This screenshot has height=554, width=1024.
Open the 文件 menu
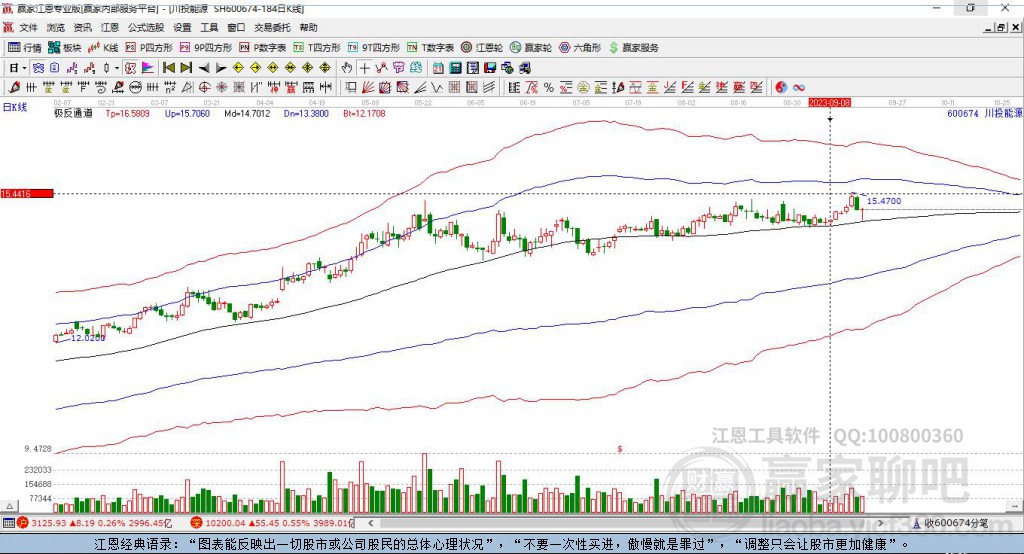click(x=29, y=27)
